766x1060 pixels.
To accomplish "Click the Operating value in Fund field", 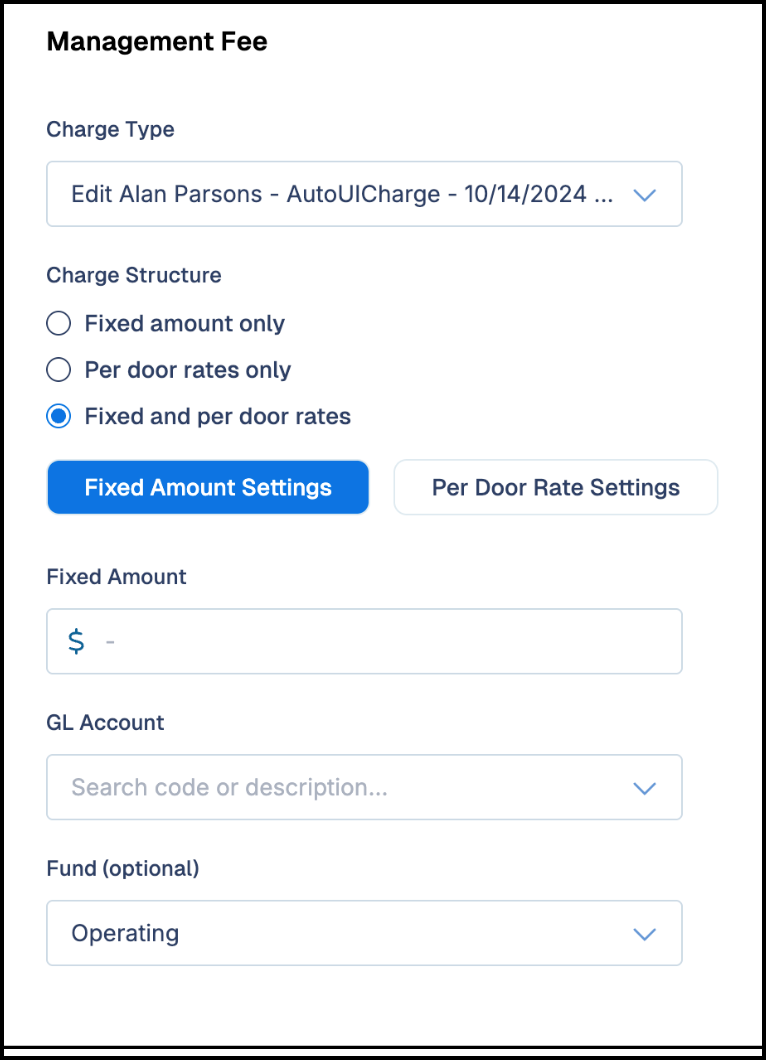I will [x=126, y=934].
